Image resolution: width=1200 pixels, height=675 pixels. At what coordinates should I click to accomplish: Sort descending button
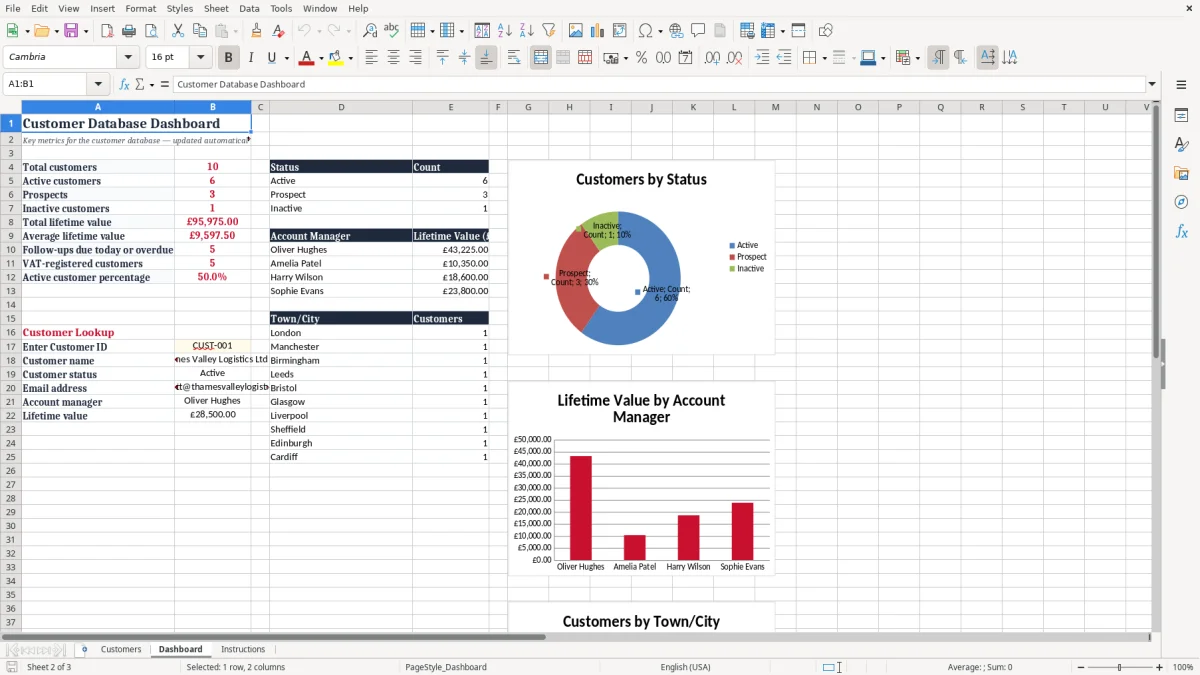click(x=527, y=31)
